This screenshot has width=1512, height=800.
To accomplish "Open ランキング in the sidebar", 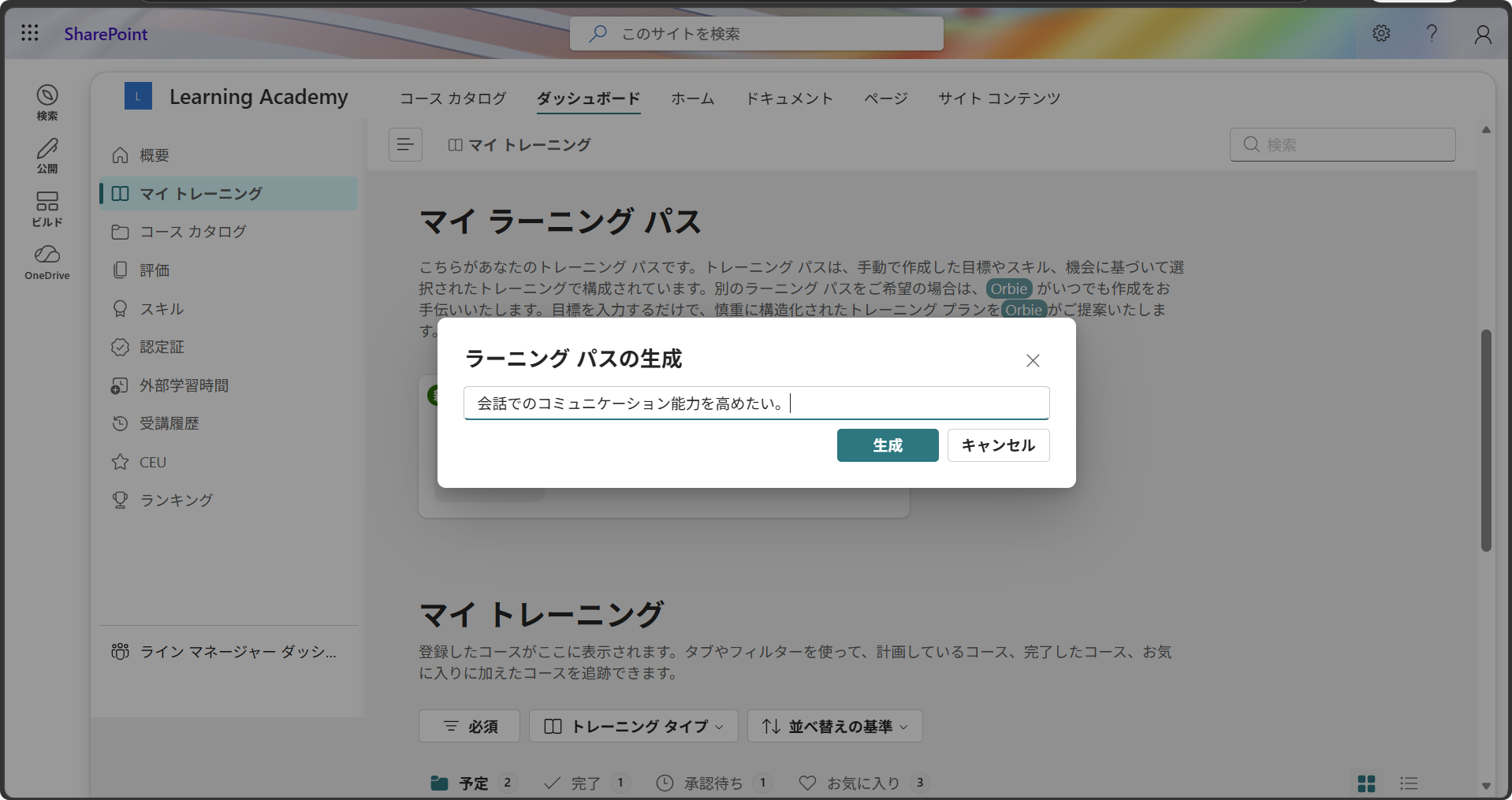I will point(229,500).
